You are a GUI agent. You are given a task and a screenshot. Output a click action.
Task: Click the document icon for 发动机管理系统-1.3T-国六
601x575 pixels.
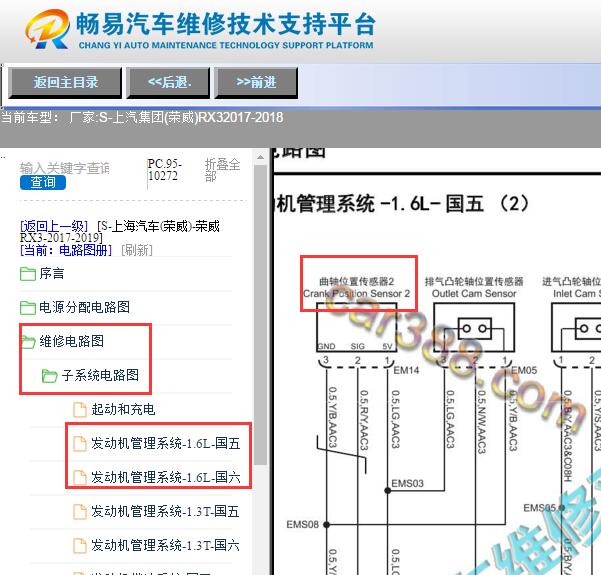click(x=79, y=546)
